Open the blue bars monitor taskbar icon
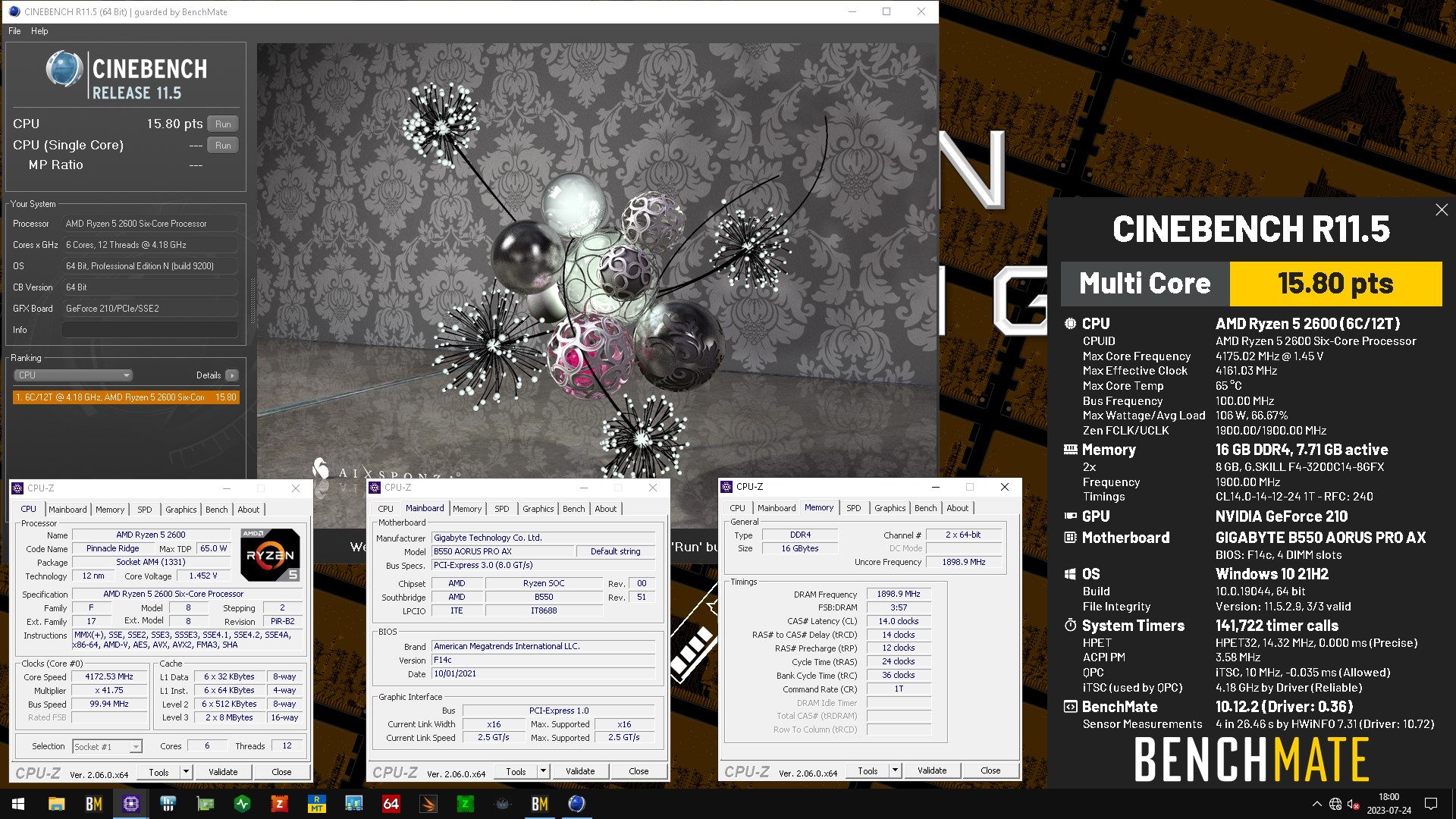1456x819 pixels. (x=354, y=804)
